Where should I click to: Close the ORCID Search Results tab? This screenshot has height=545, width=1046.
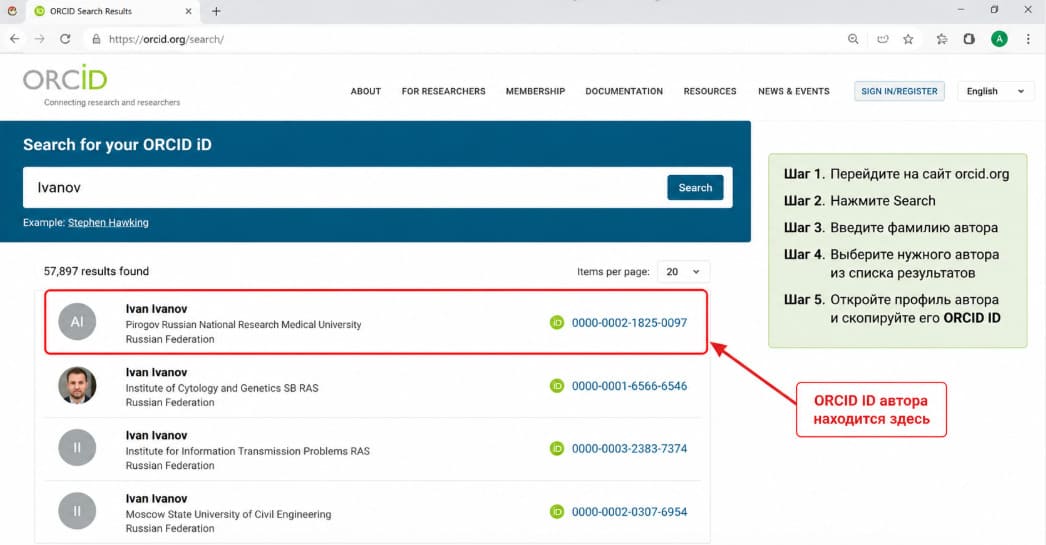[x=188, y=11]
